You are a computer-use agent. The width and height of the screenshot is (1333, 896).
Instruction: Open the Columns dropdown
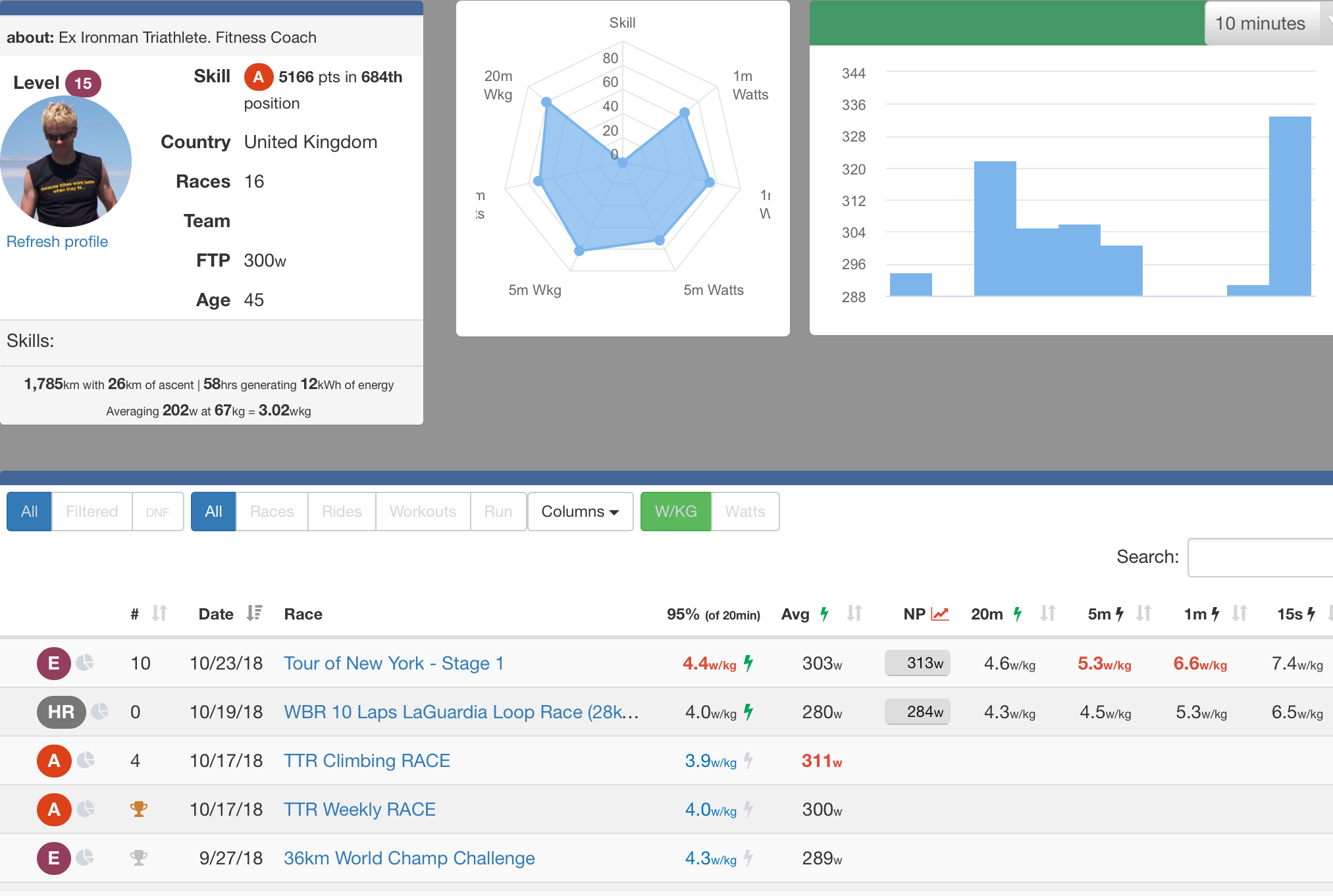pos(580,512)
